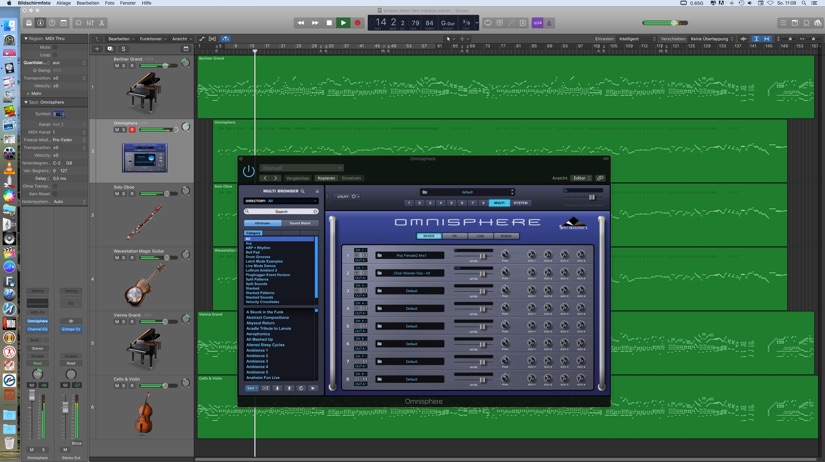The width and height of the screenshot is (825, 462).
Task: Select the SYSTEM button in Omnisphere
Action: click(520, 203)
